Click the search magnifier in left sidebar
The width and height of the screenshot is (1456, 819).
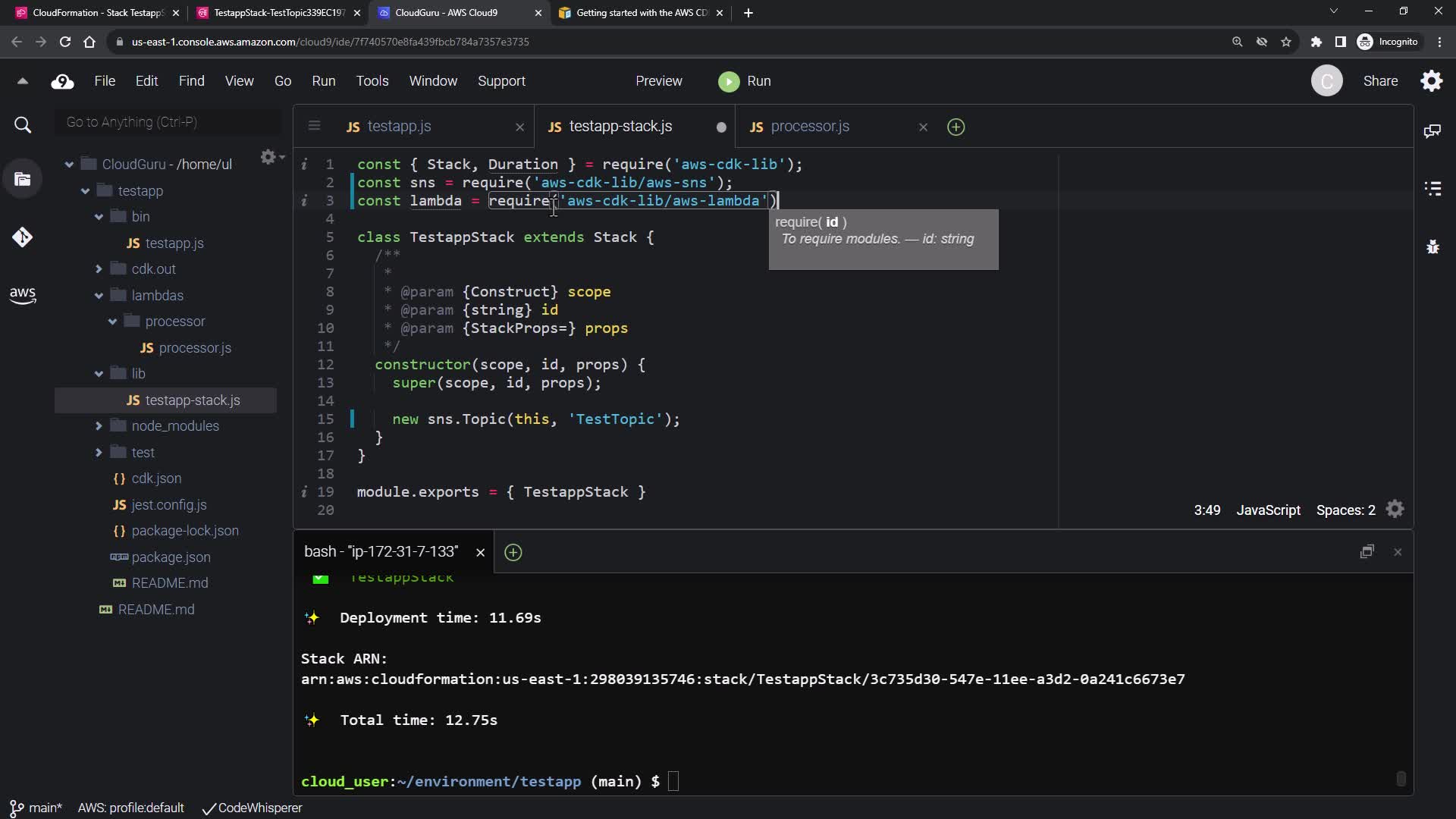click(23, 125)
